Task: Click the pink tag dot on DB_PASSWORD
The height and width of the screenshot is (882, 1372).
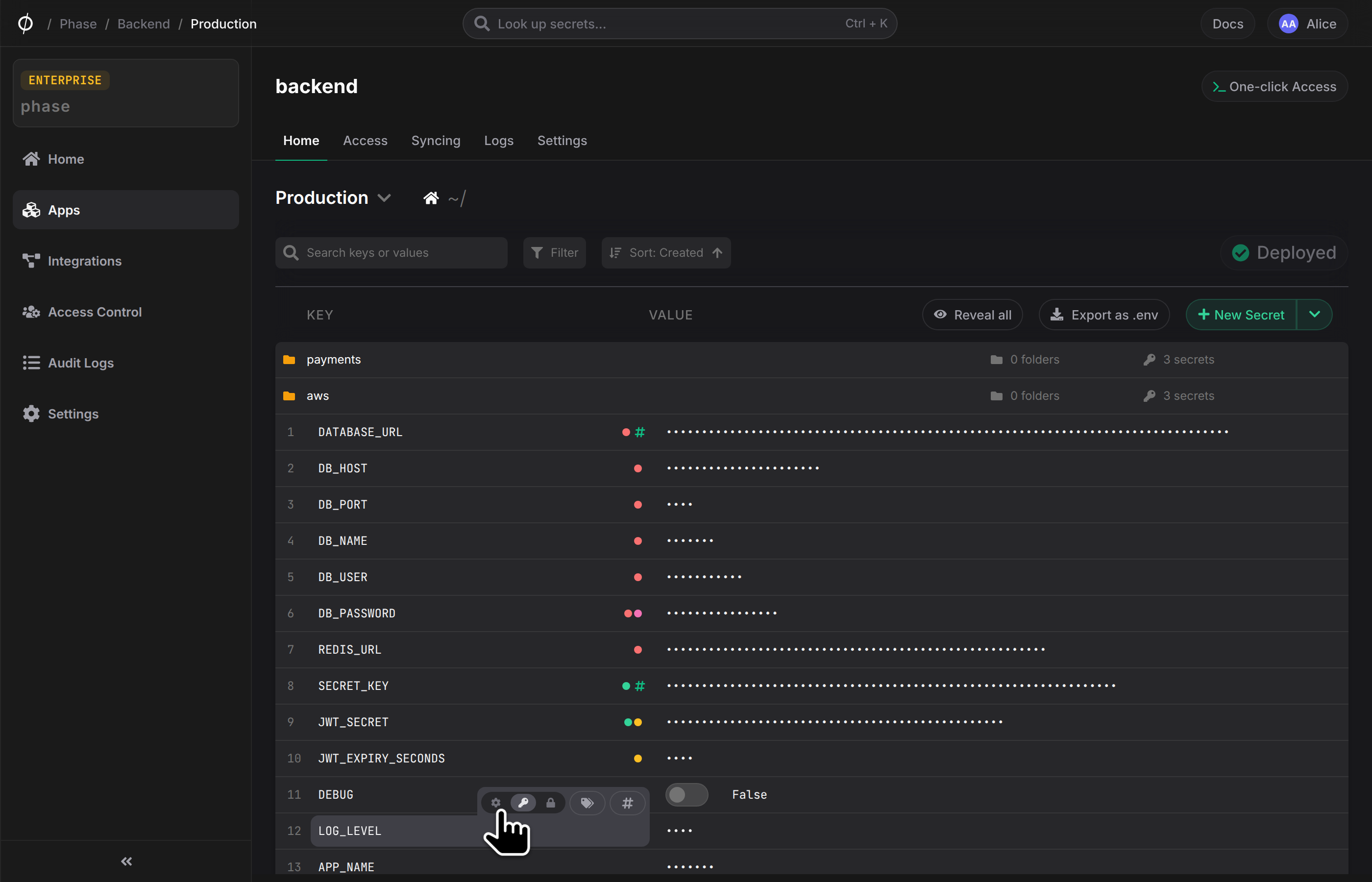Action: 637,613
